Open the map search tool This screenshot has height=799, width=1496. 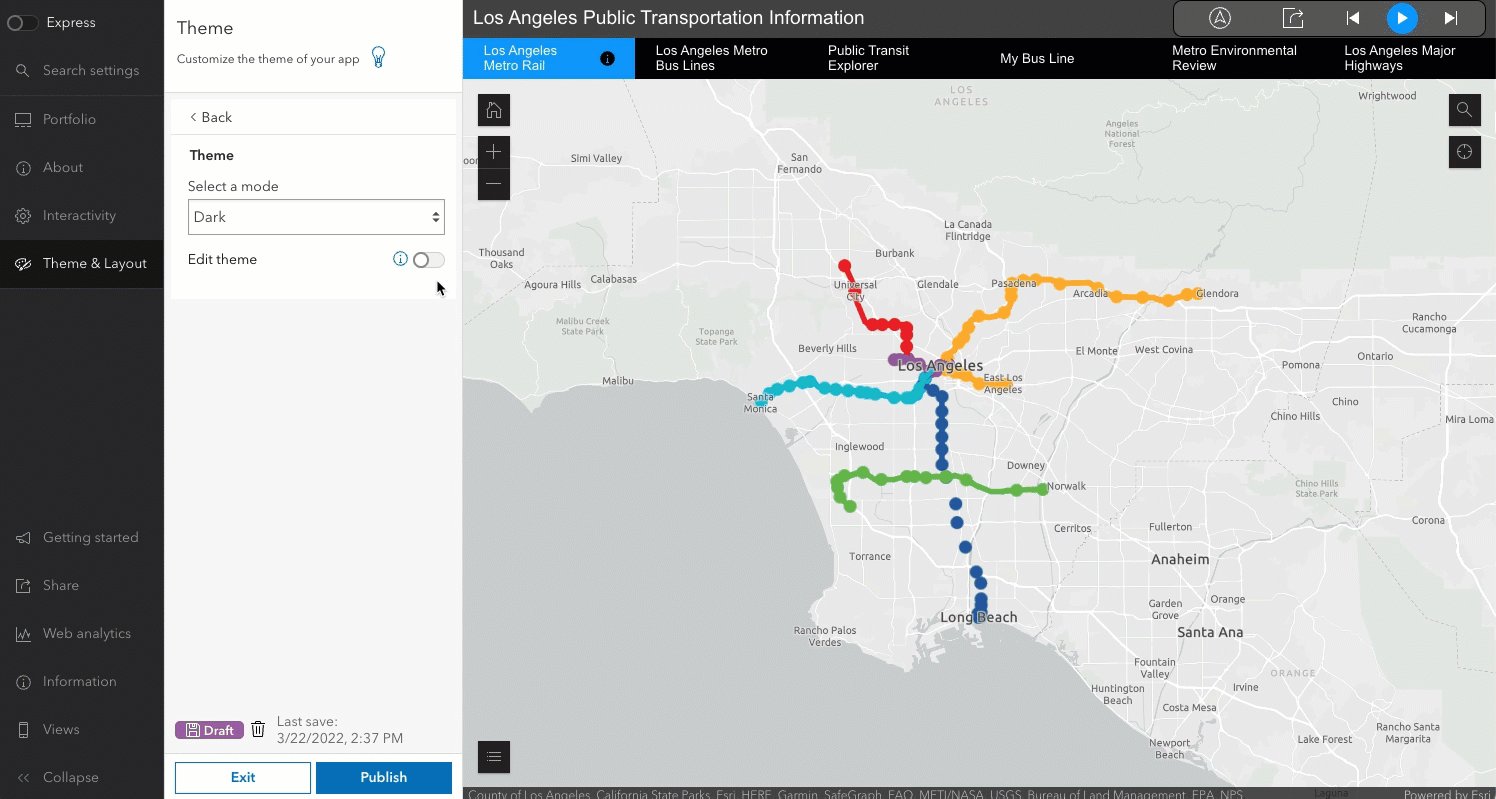(1465, 110)
